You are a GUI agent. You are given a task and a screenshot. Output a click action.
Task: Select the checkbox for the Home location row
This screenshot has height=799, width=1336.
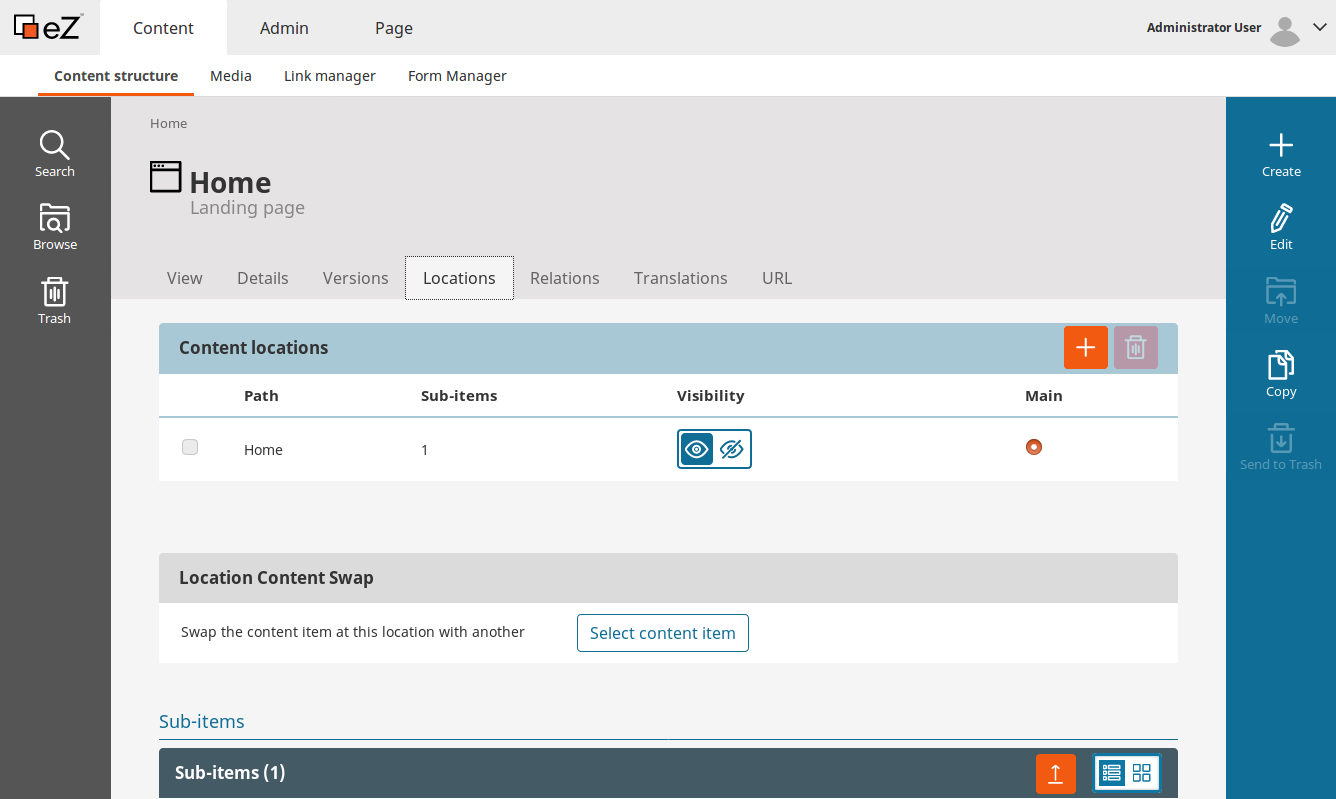[190, 447]
